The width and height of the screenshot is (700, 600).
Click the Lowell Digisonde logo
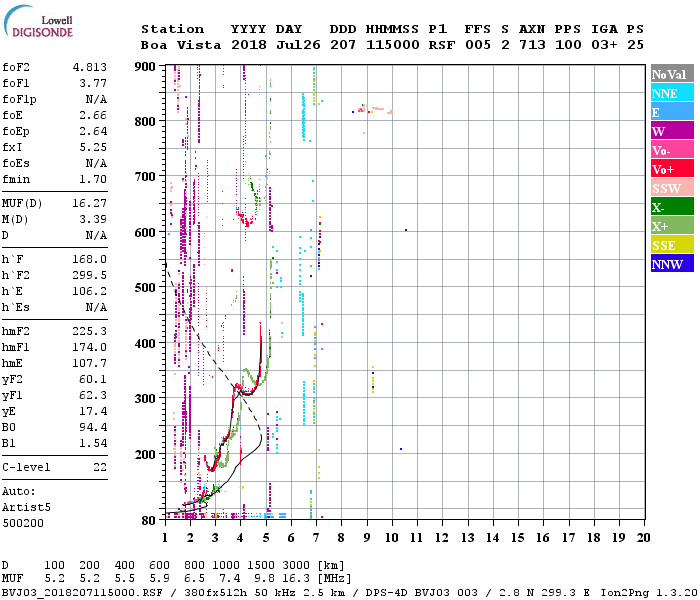click(x=38, y=21)
